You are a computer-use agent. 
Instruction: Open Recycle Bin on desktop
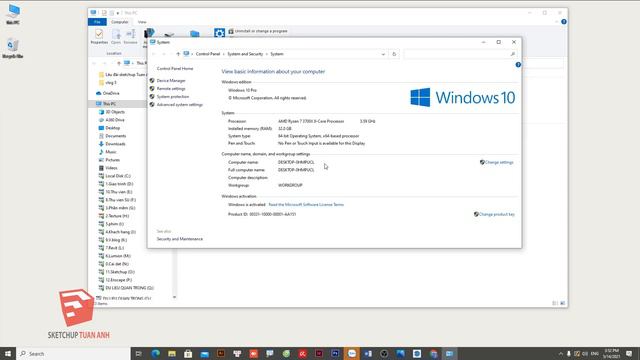13,48
